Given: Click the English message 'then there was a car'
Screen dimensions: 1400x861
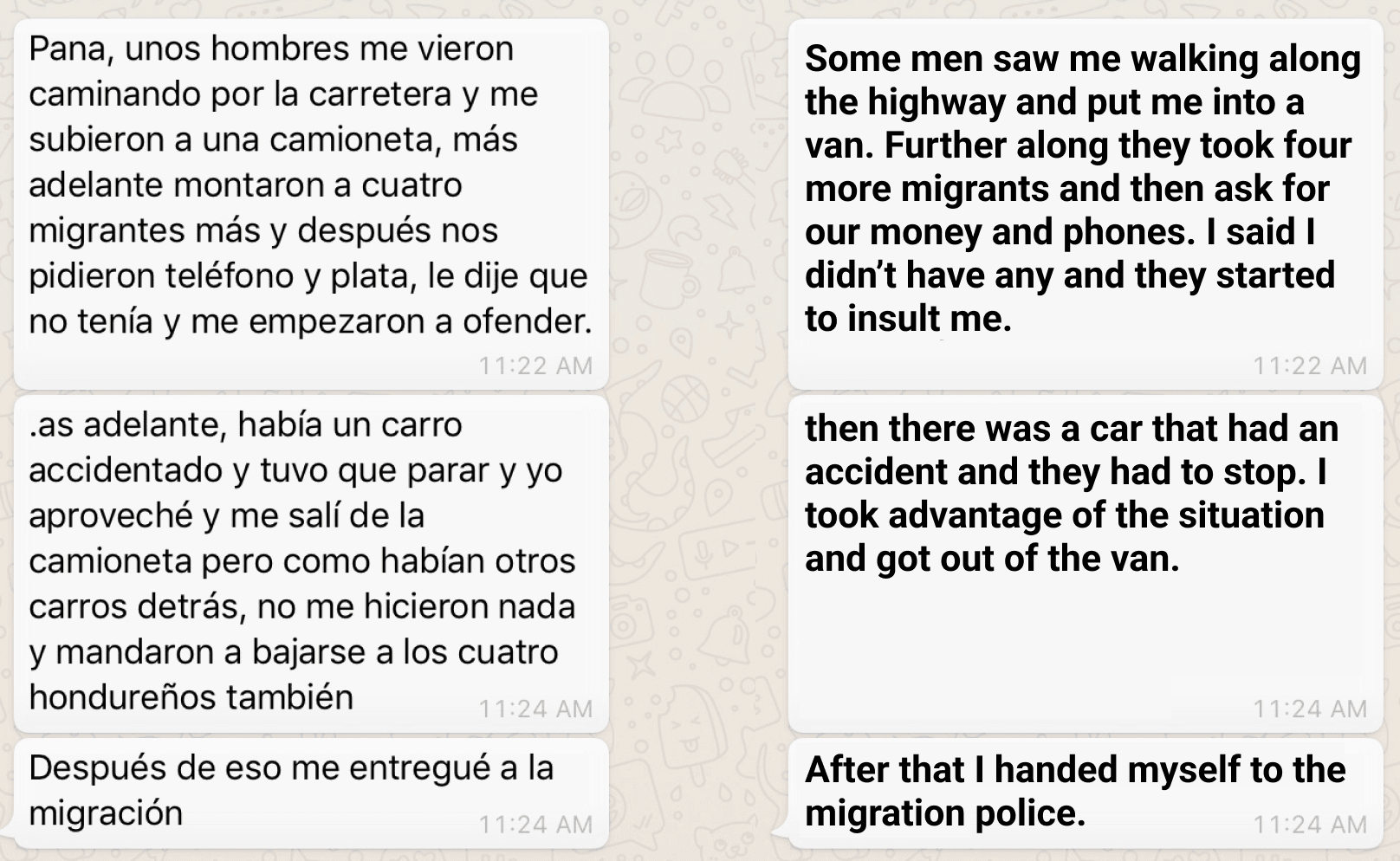Looking at the screenshot, I should 1086,564.
